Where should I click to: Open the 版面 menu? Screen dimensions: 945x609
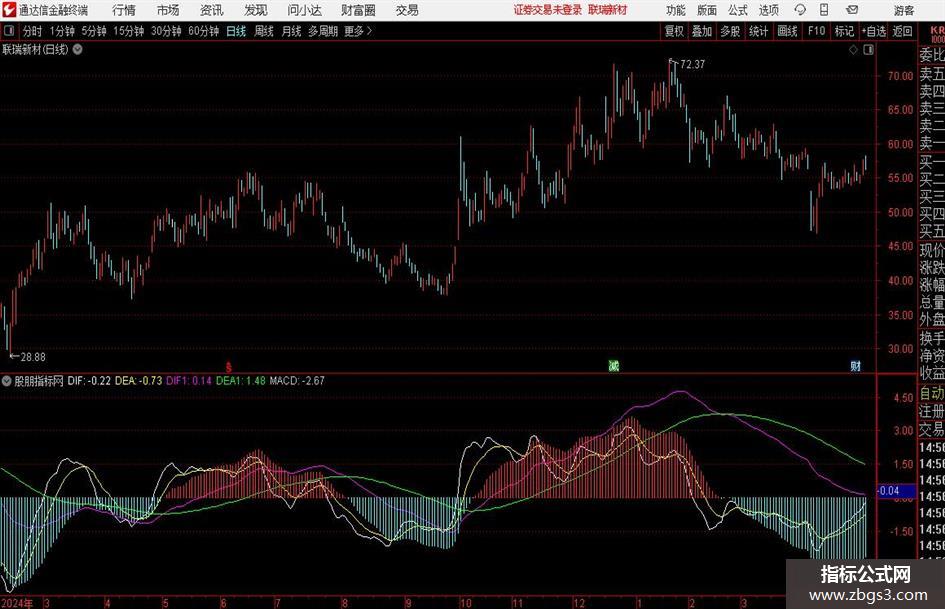tap(706, 10)
